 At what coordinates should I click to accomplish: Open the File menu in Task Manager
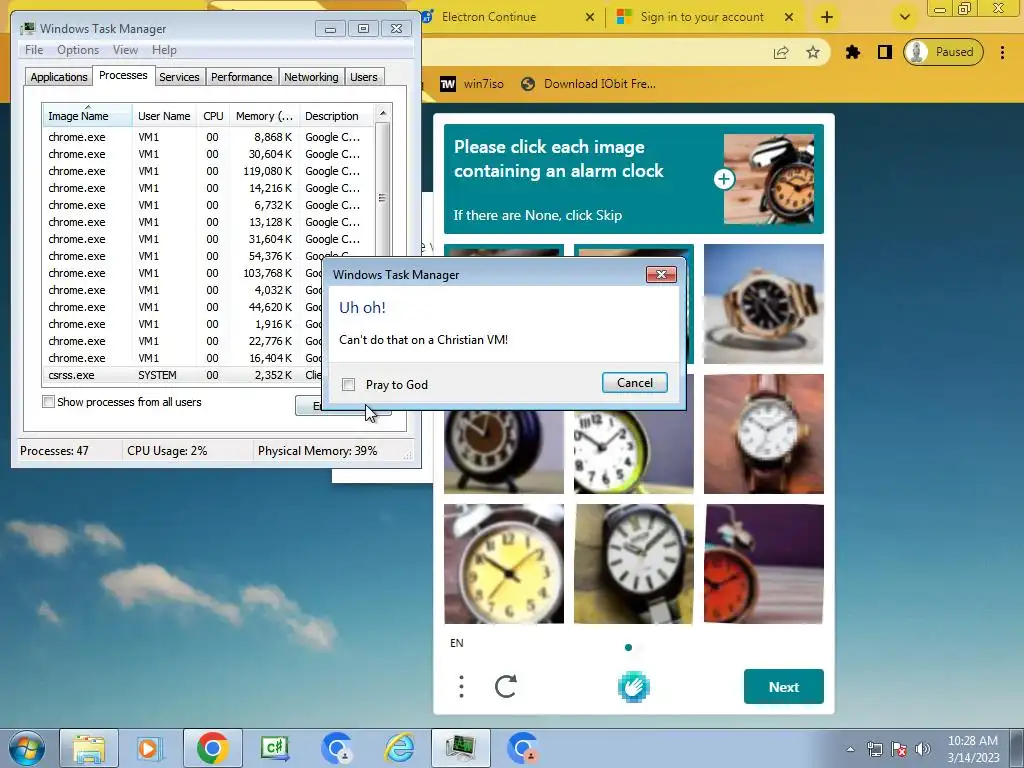point(34,50)
